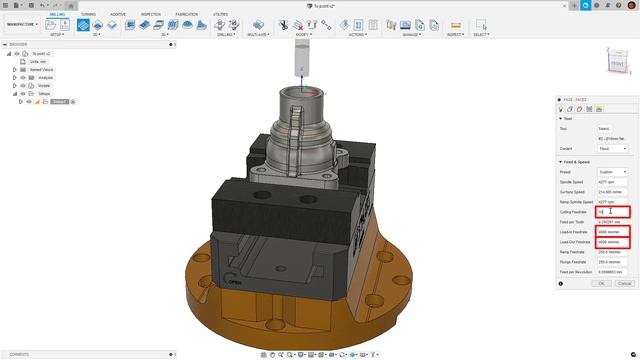The height and width of the screenshot is (360, 640).
Task: Click the Delete Passes icon in Modify
Action: click(x=298, y=25)
